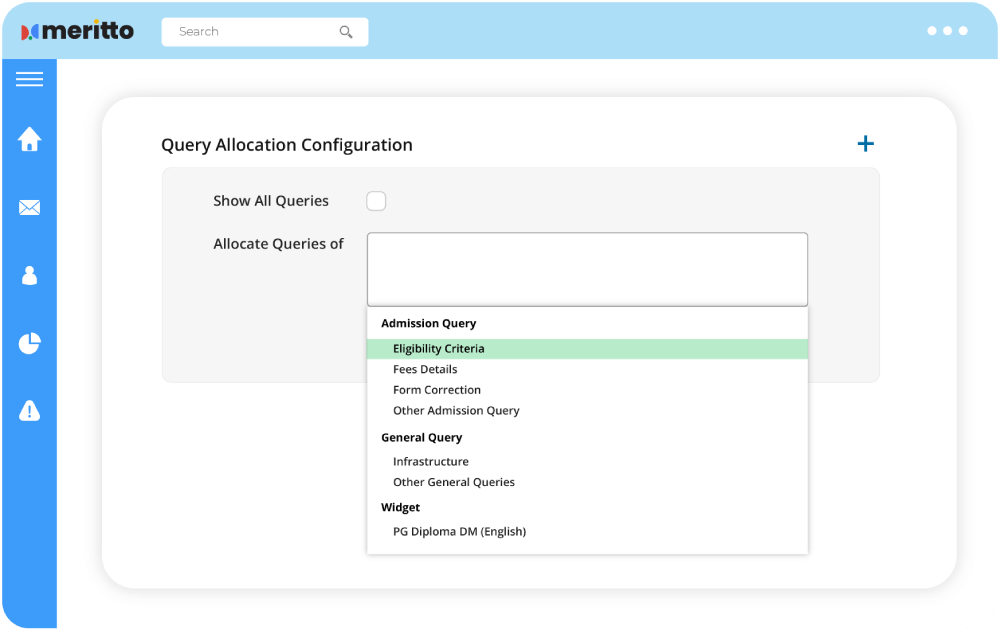Image resolution: width=1000 pixels, height=630 pixels.
Task: Open the Allocate Queries of dropdown
Action: pos(587,268)
